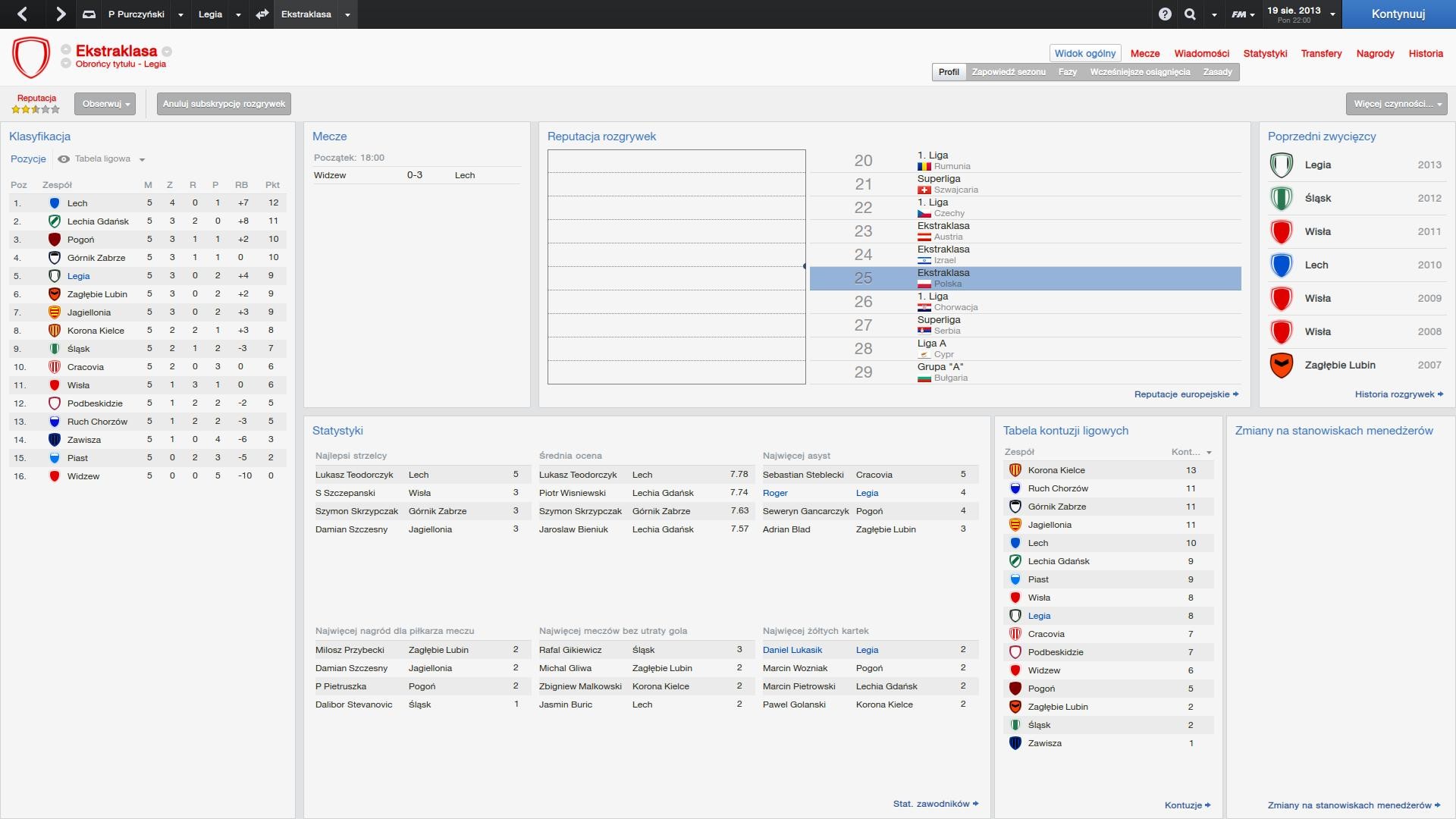The width and height of the screenshot is (1456, 819).
Task: Expand the Obserwuj dropdown
Action: coord(105,104)
